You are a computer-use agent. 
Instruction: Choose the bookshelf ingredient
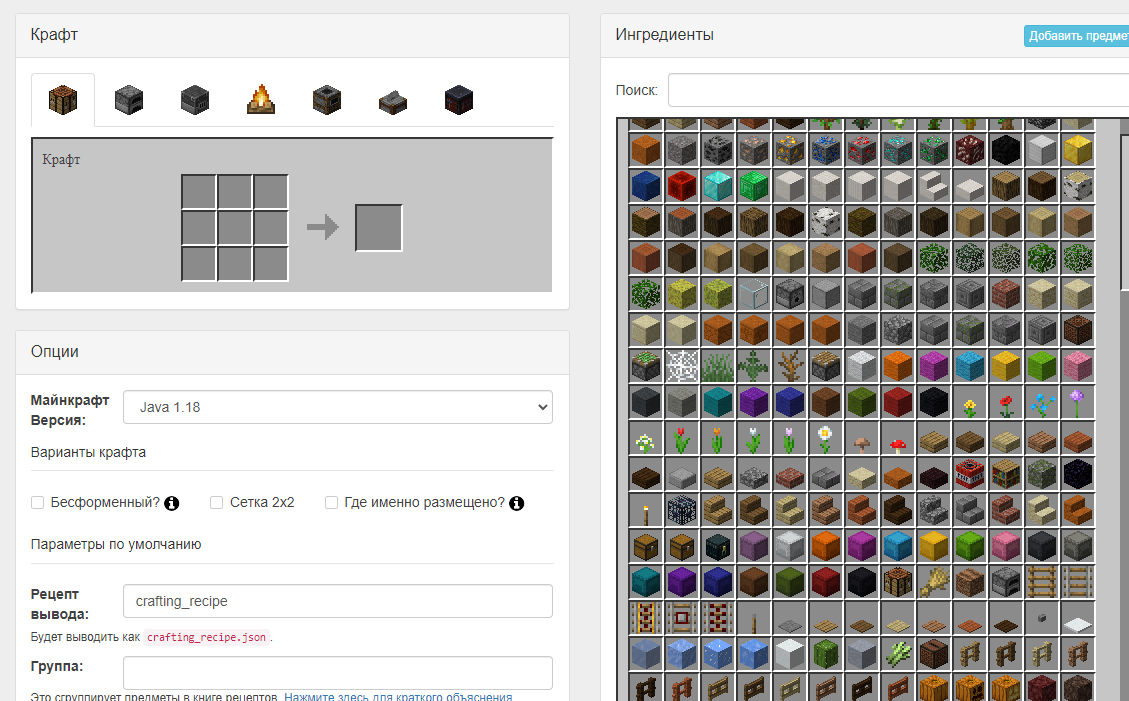click(x=1005, y=474)
